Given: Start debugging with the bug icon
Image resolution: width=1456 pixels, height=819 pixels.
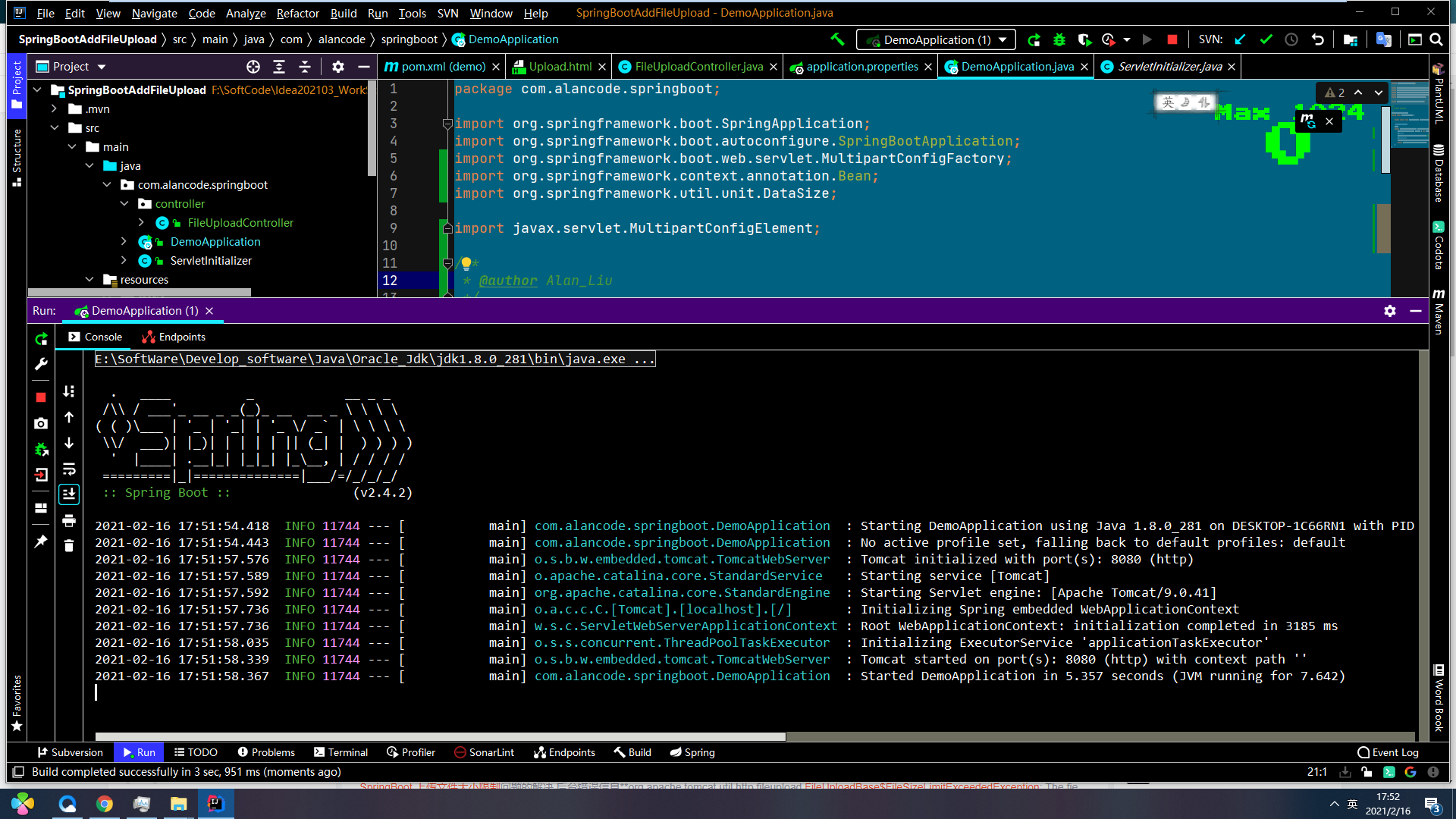Looking at the screenshot, I should tap(1059, 39).
